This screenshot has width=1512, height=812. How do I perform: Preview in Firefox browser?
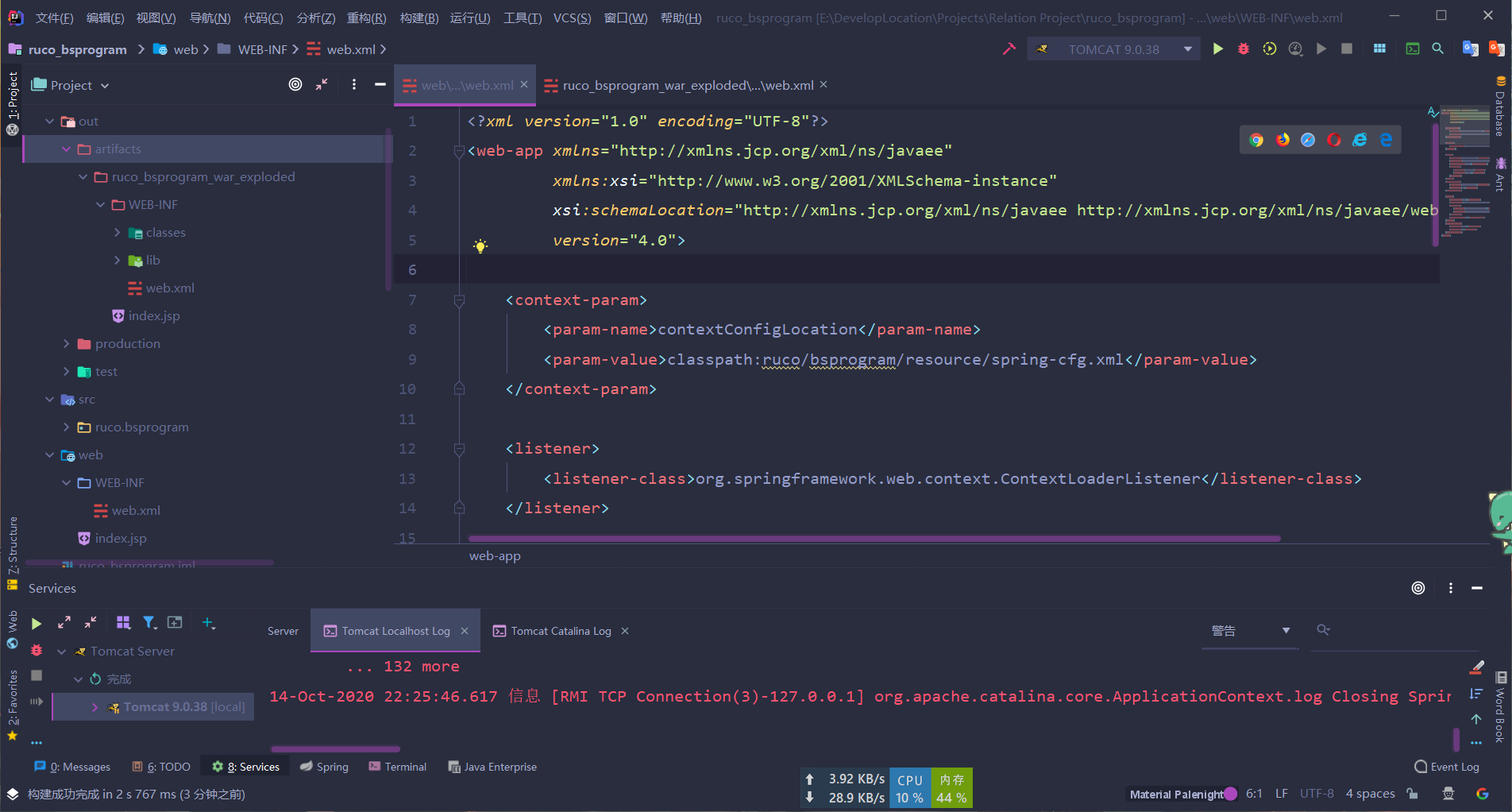click(1282, 140)
